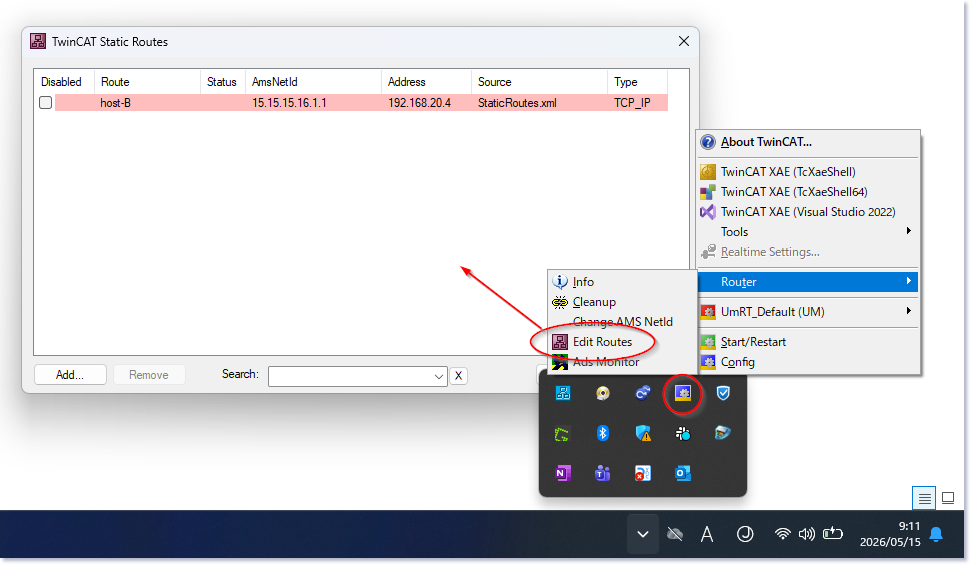Click the Type column header

pyautogui.click(x=637, y=81)
